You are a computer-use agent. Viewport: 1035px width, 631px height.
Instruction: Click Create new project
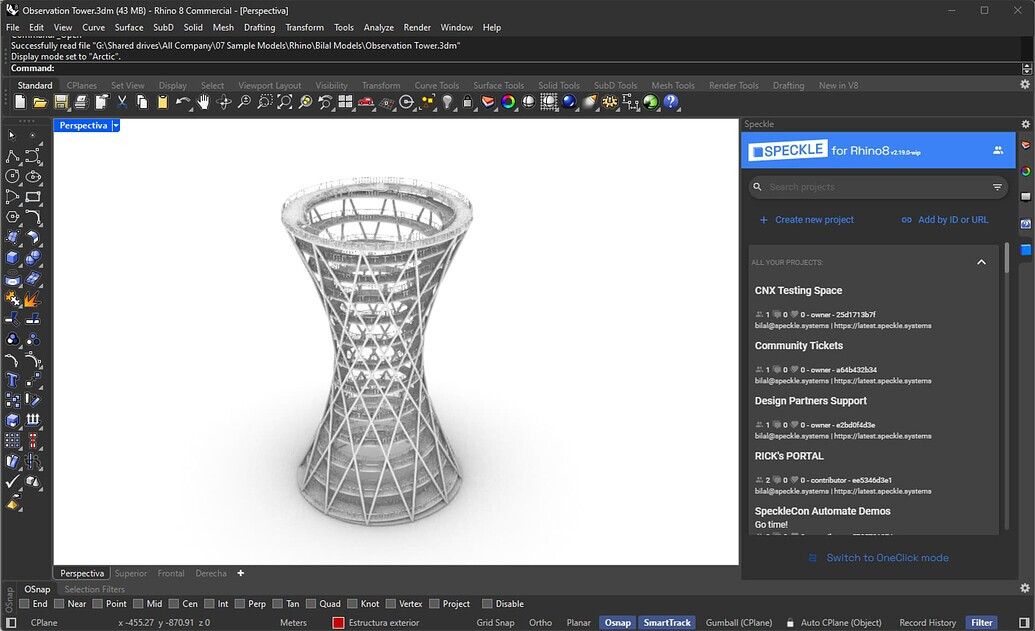[807, 220]
